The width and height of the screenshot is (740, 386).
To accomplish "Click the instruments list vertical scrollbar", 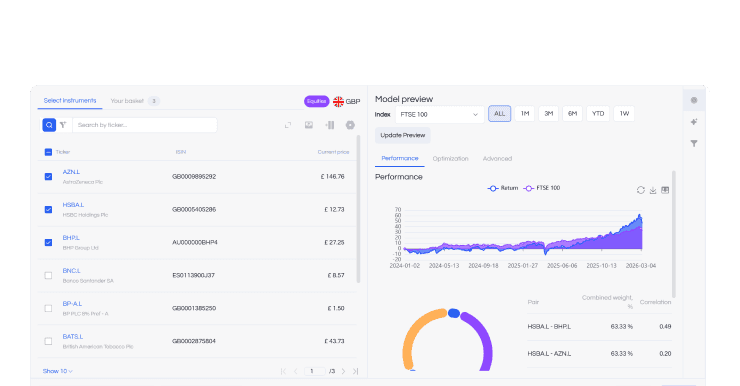I will coord(358,209).
